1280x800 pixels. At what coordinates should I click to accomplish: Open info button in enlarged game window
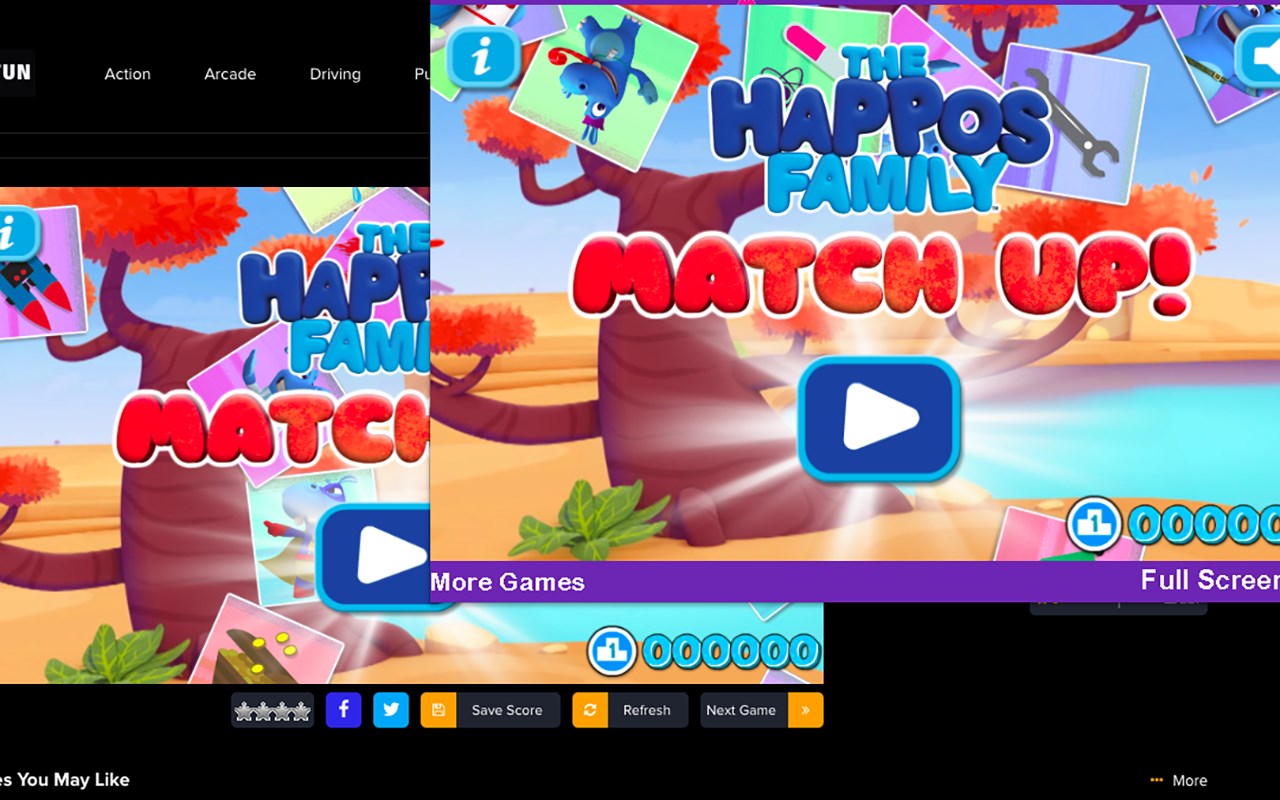(x=483, y=57)
